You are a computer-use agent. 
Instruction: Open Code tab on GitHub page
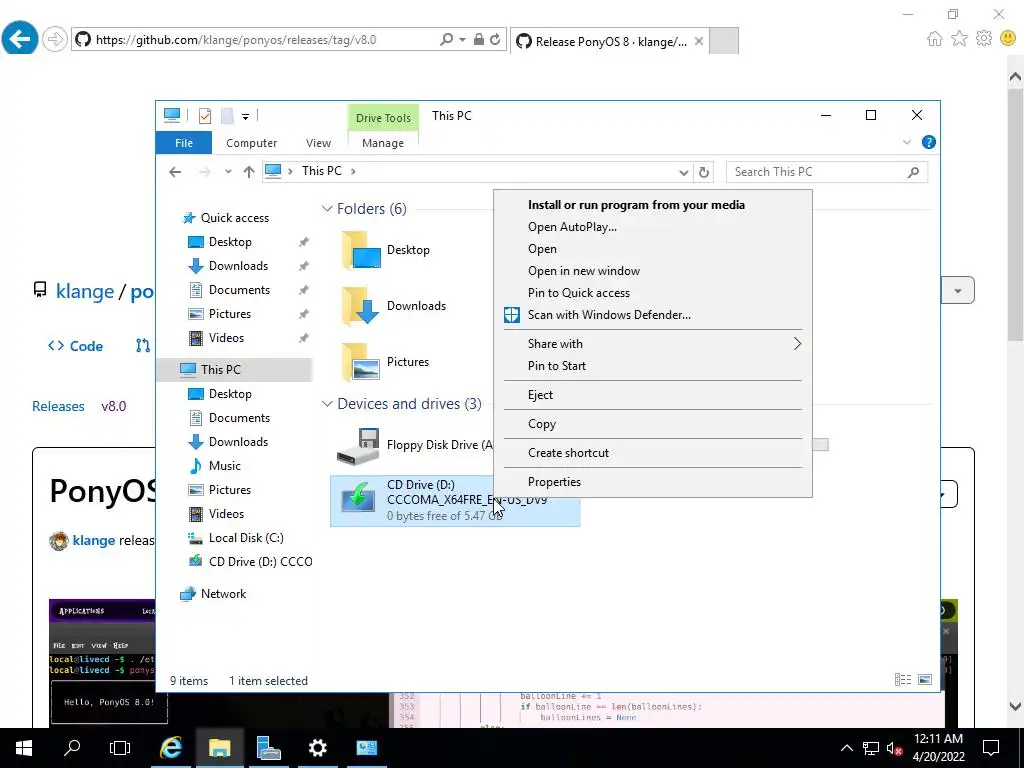click(x=76, y=346)
